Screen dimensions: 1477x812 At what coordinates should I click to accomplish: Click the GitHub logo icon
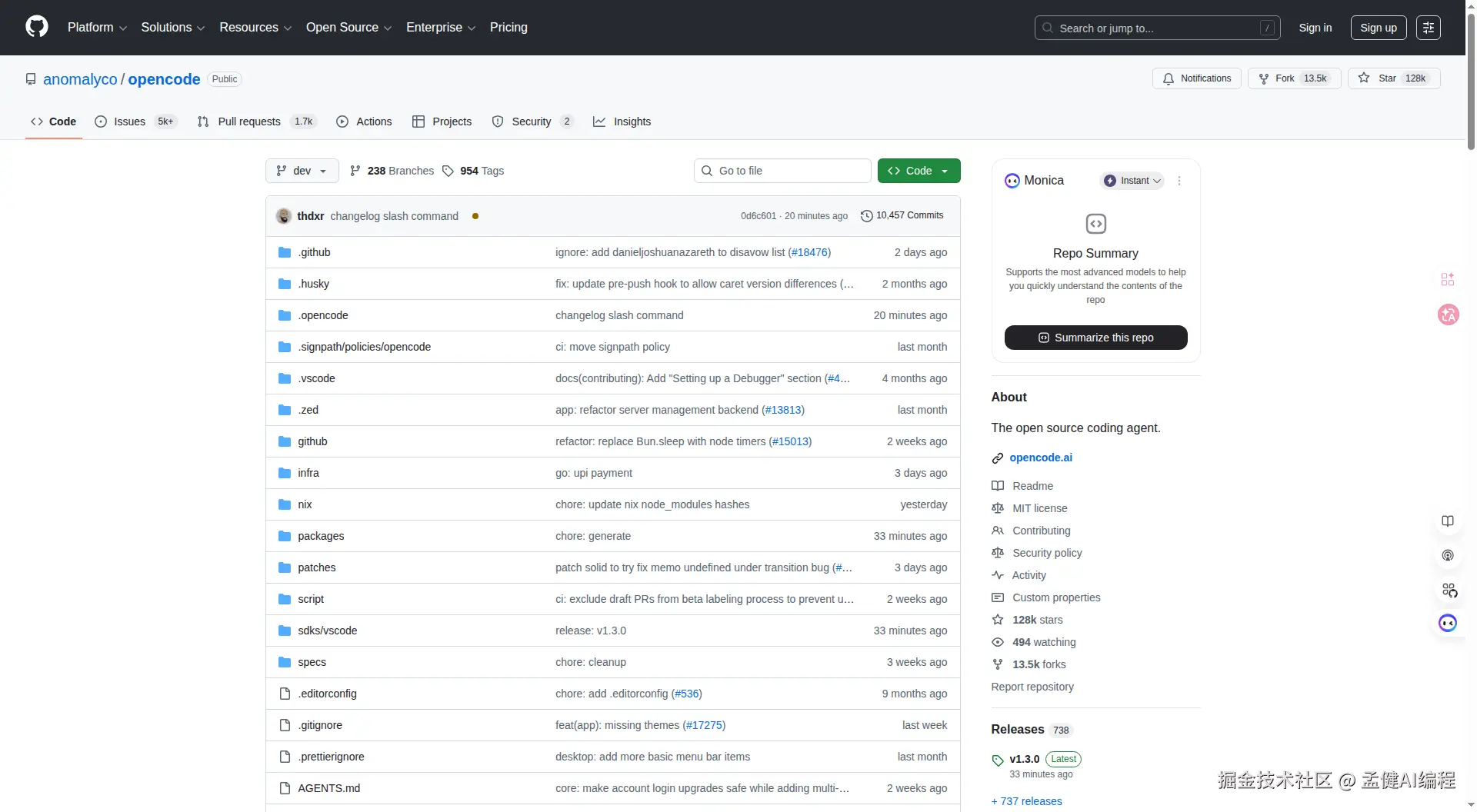(x=36, y=27)
